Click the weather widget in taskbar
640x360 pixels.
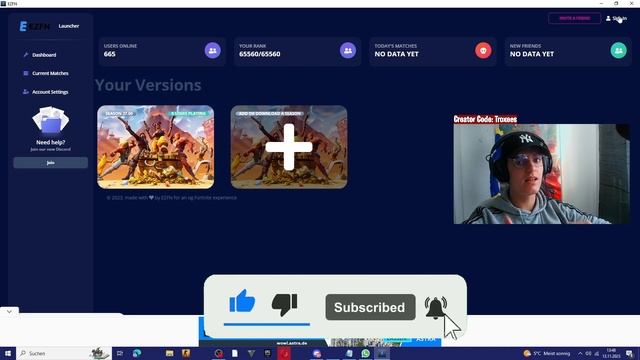547,353
